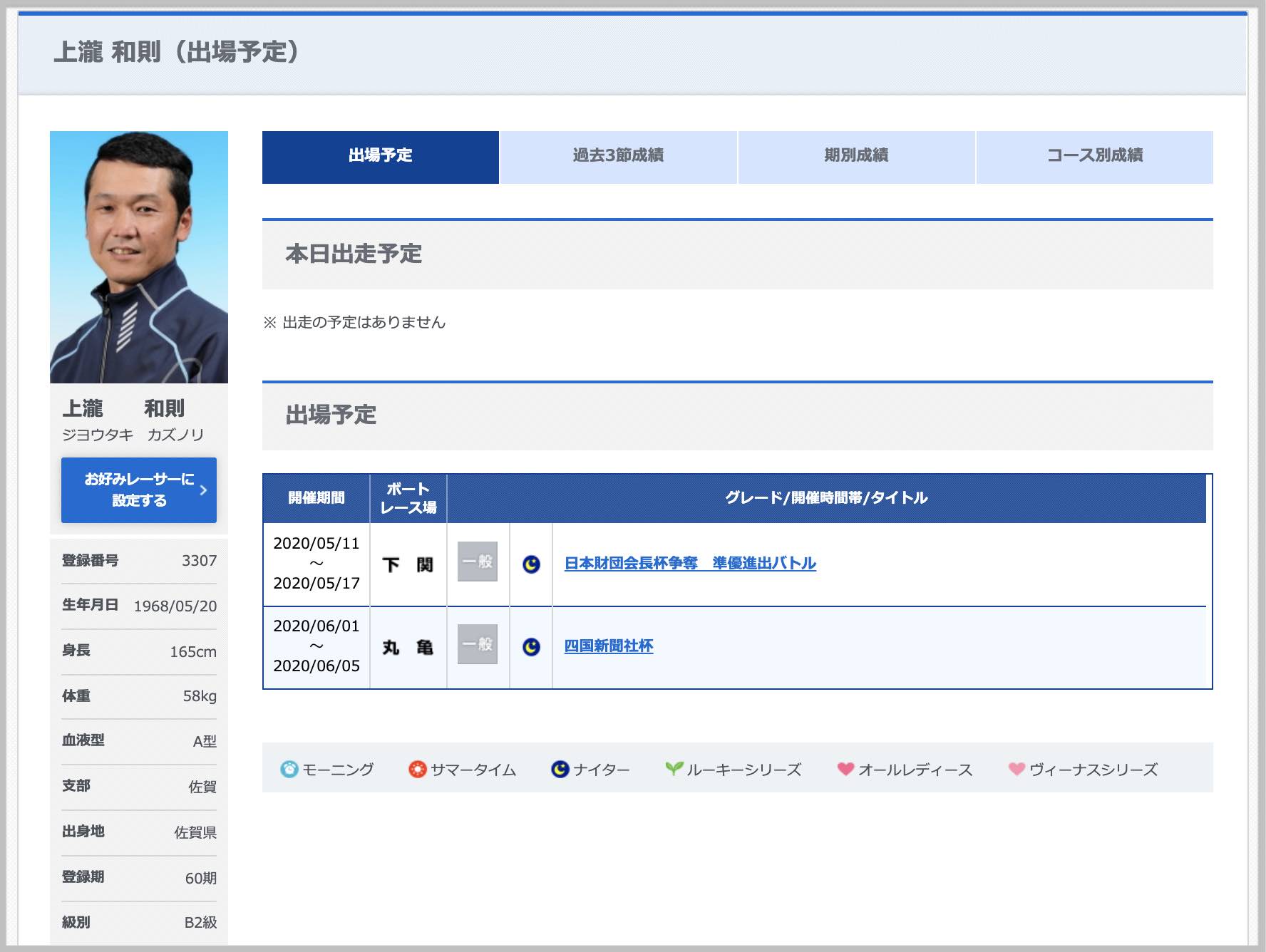Viewport: 1266px width, 952px height.
Task: Click the 一般 grade badge for the 丸亀 race
Action: (x=478, y=647)
